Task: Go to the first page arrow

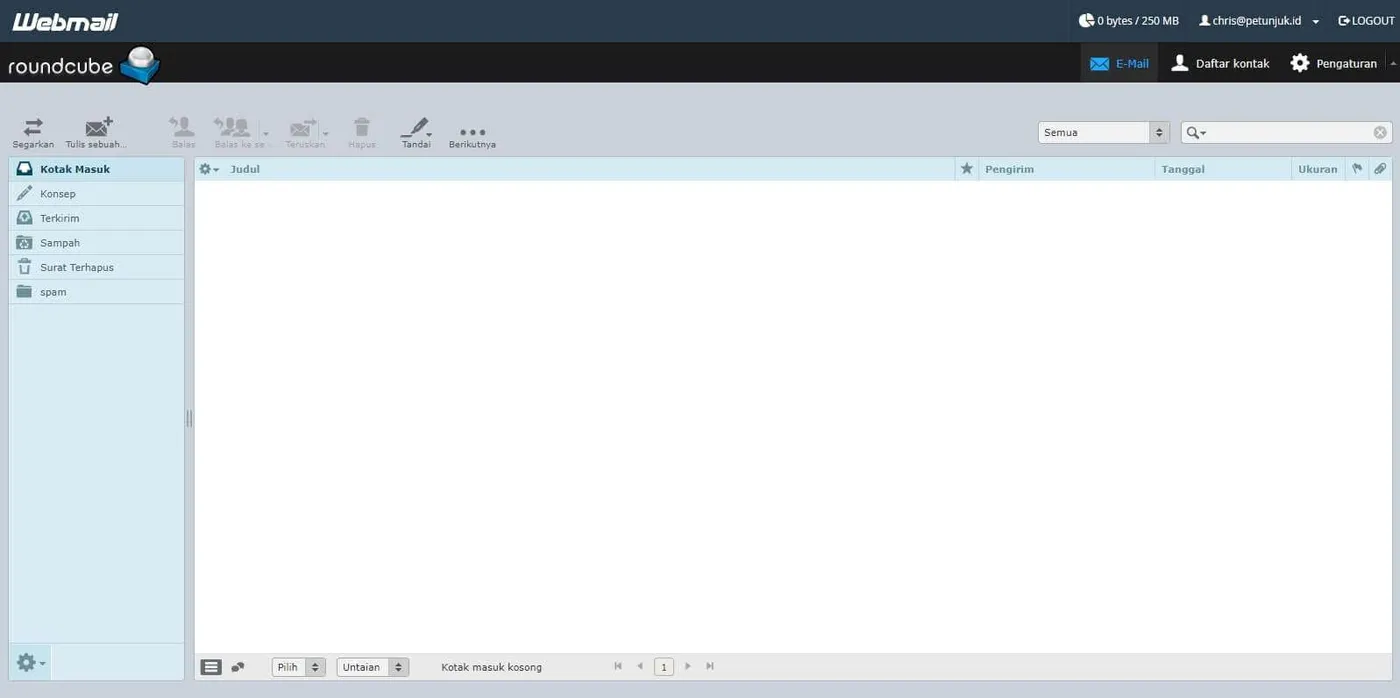Action: (x=618, y=666)
